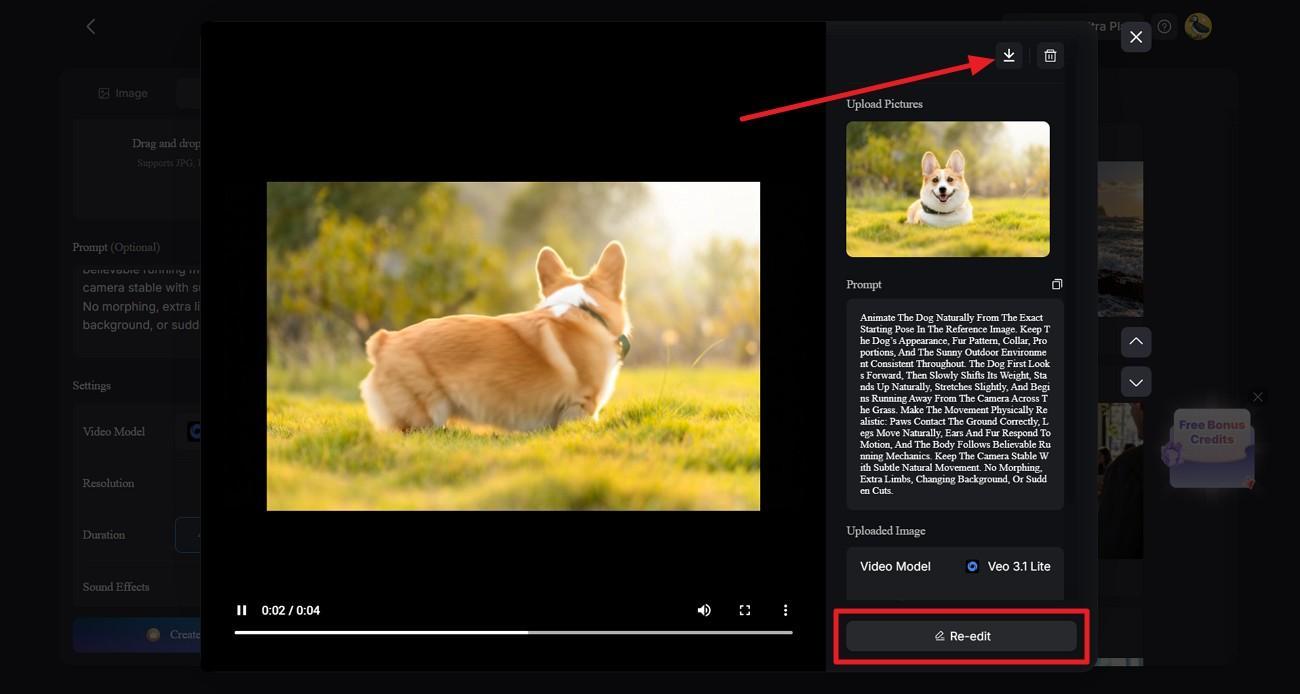Click the 0:02 / 0:04 time display

[291, 610]
